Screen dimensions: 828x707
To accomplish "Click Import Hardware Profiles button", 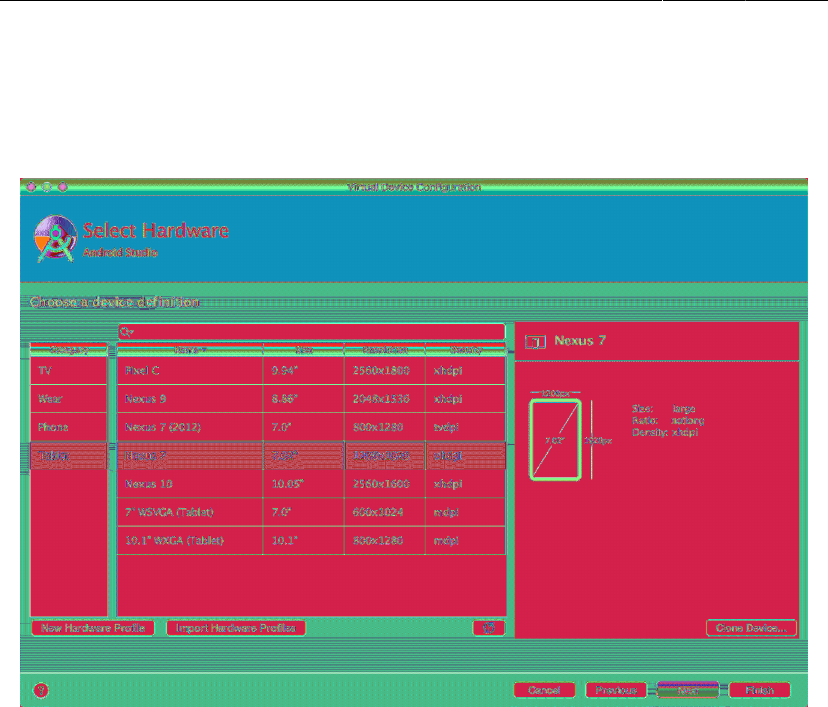I will (x=236, y=628).
